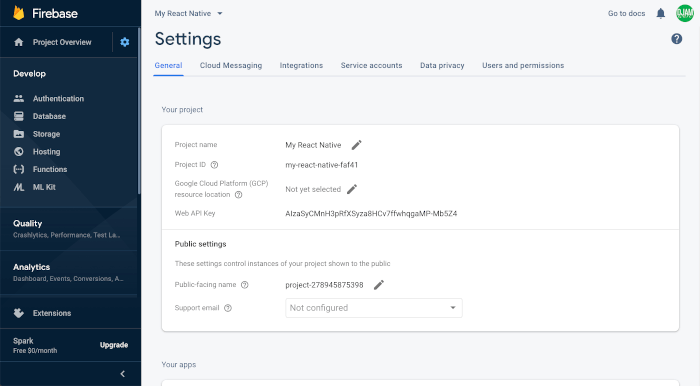Viewport: 700px width, 386px height.
Task: Click Go to docs link
Action: click(626, 13)
